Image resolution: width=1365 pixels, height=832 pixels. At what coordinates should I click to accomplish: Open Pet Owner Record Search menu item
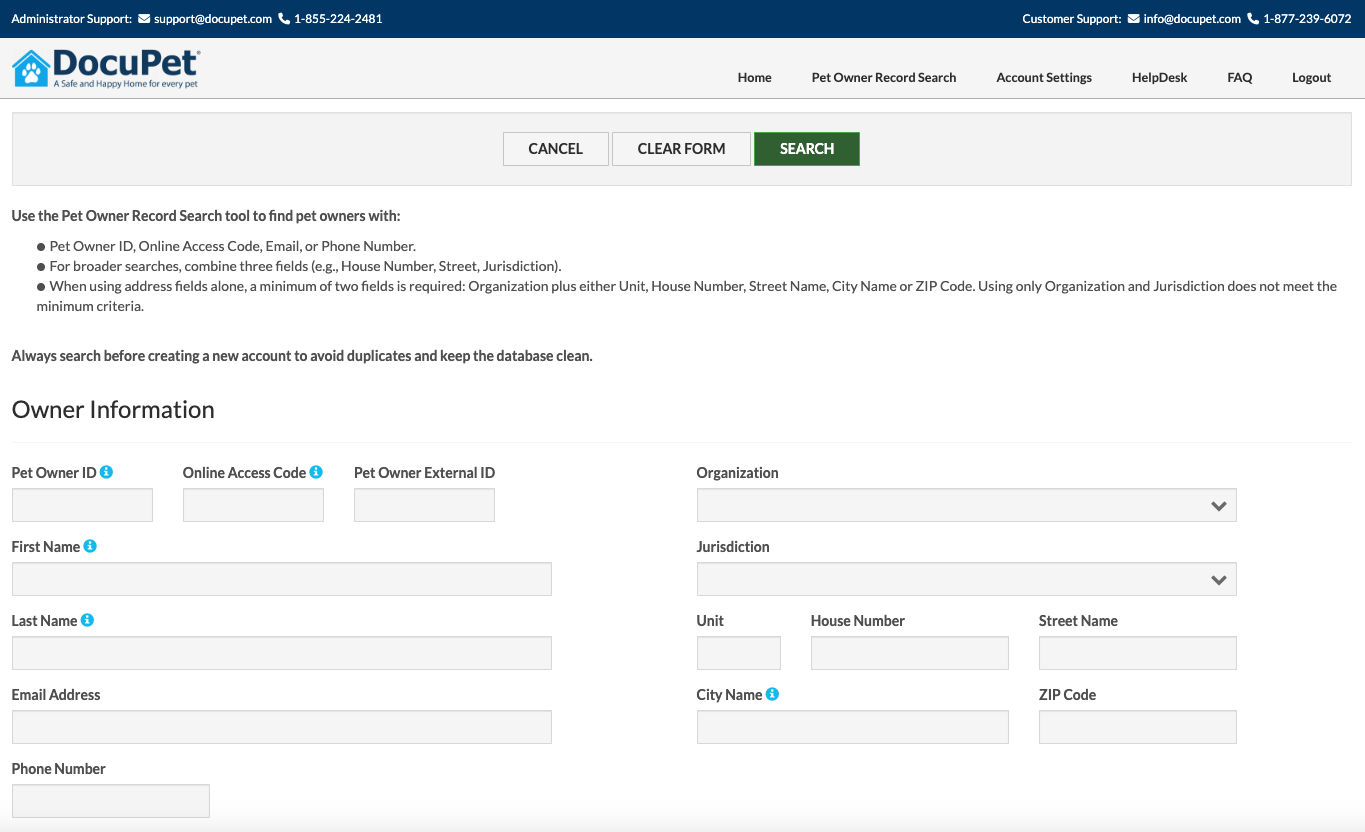pos(884,77)
